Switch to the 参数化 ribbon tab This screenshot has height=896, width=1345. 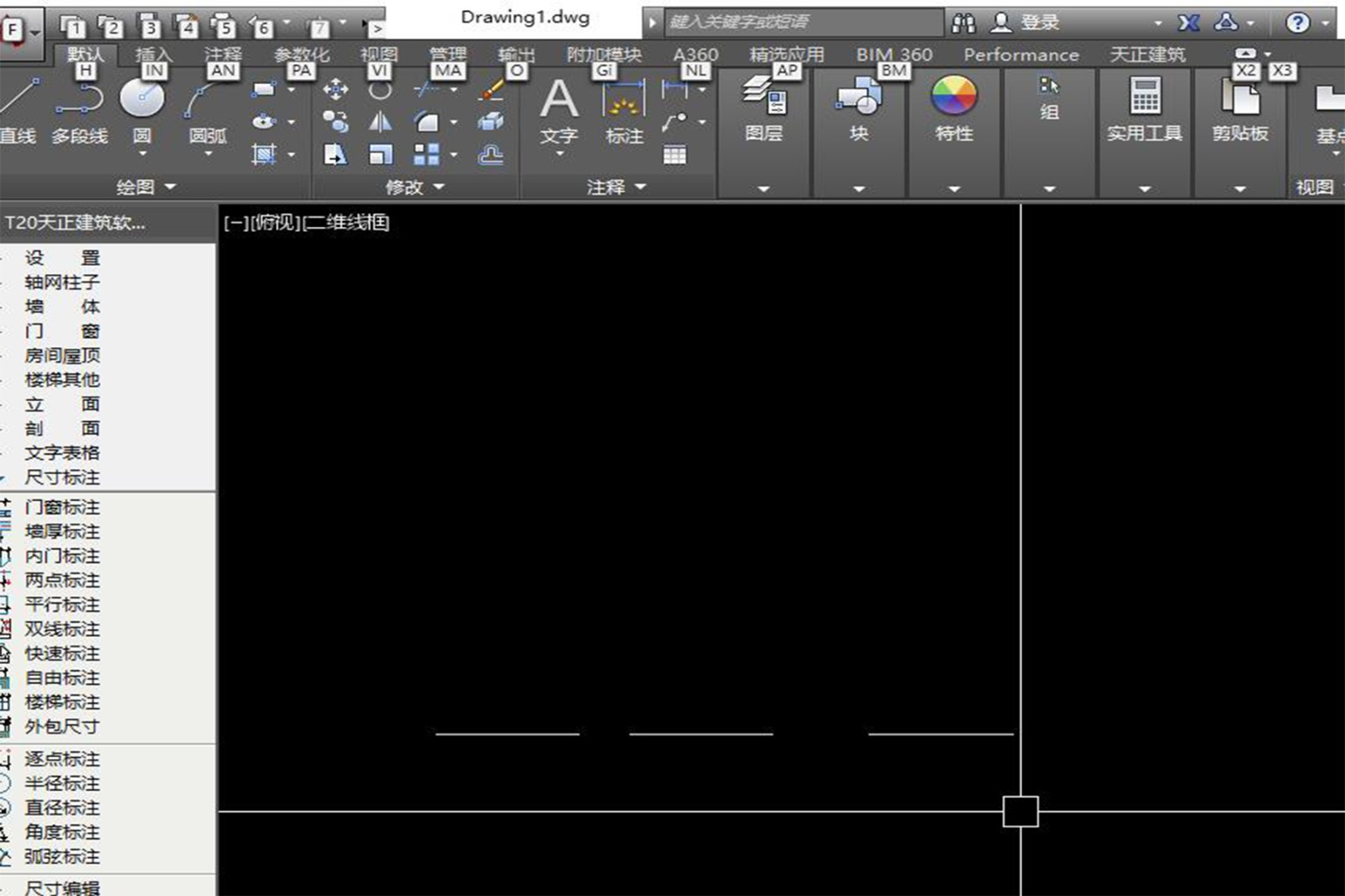click(302, 55)
